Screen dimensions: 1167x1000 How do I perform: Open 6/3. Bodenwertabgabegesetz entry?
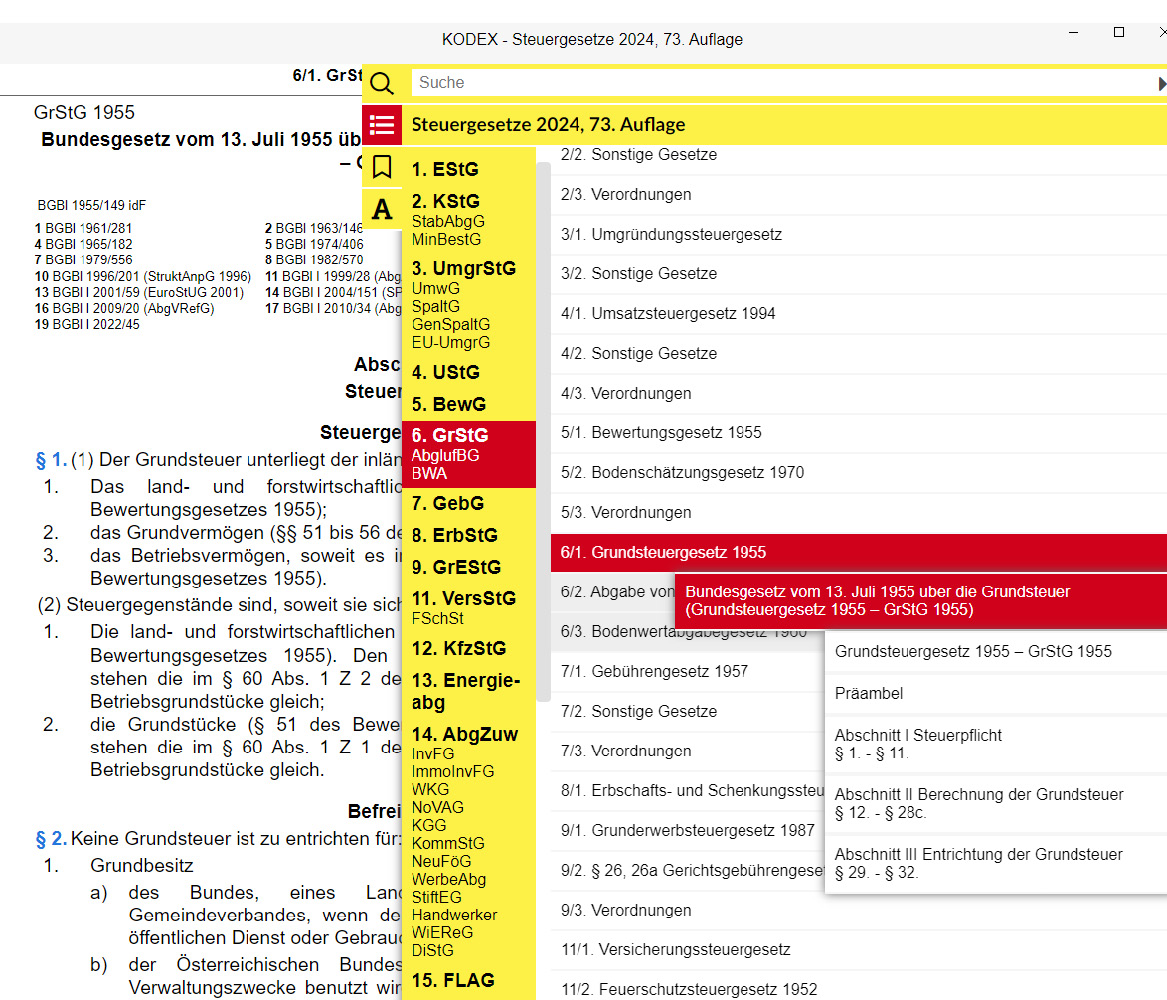688,632
